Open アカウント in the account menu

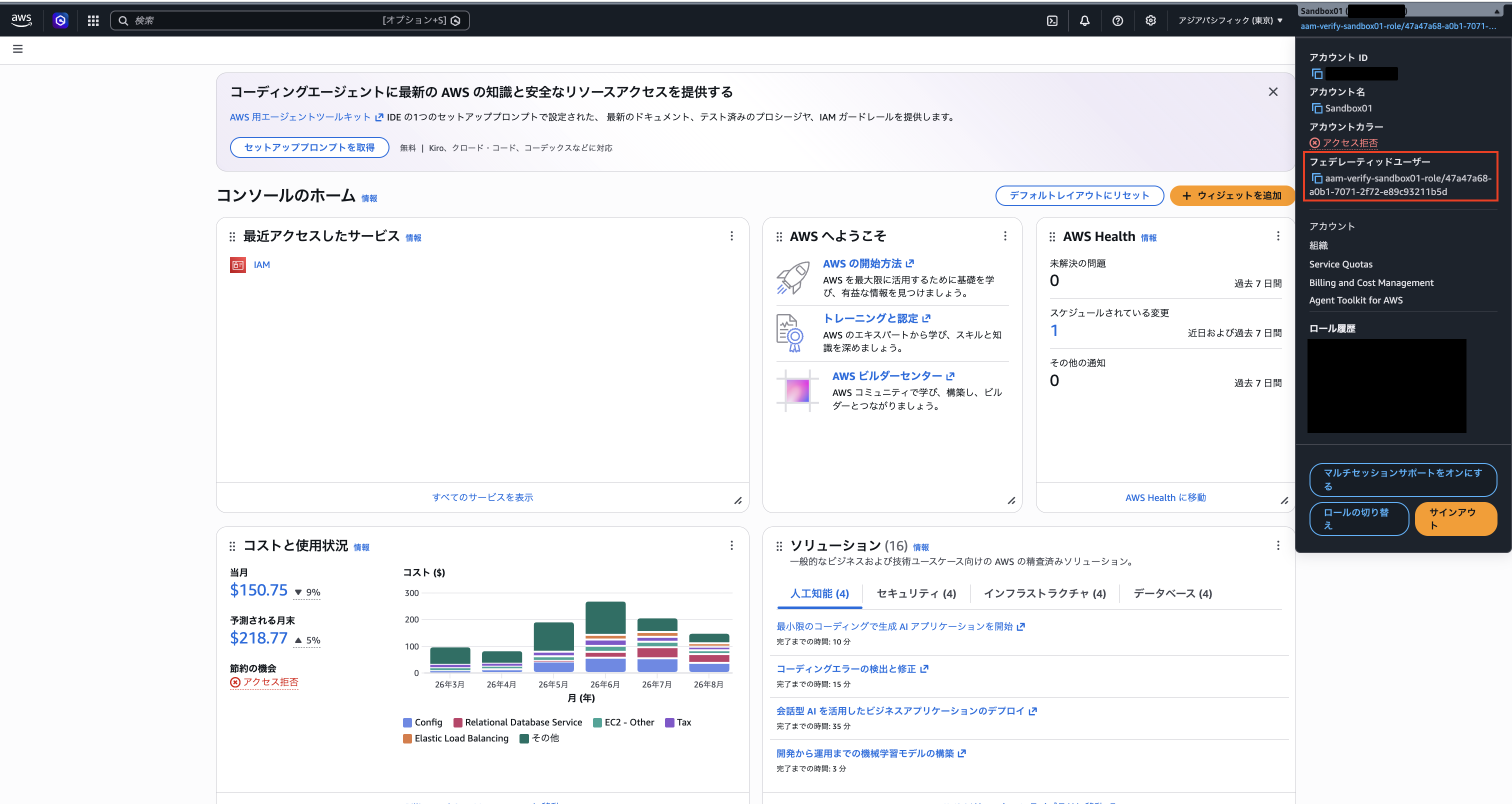pos(1332,226)
